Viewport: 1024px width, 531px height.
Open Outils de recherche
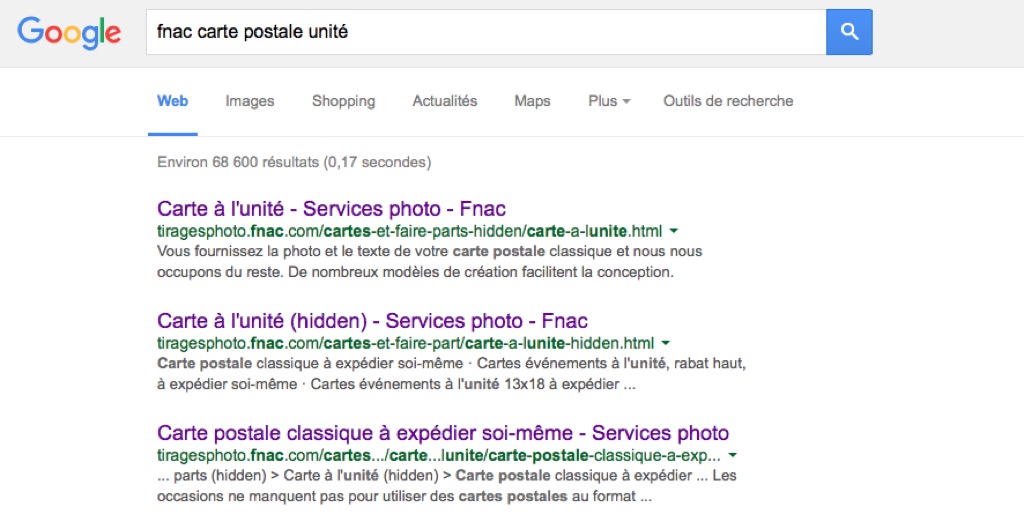tap(728, 101)
